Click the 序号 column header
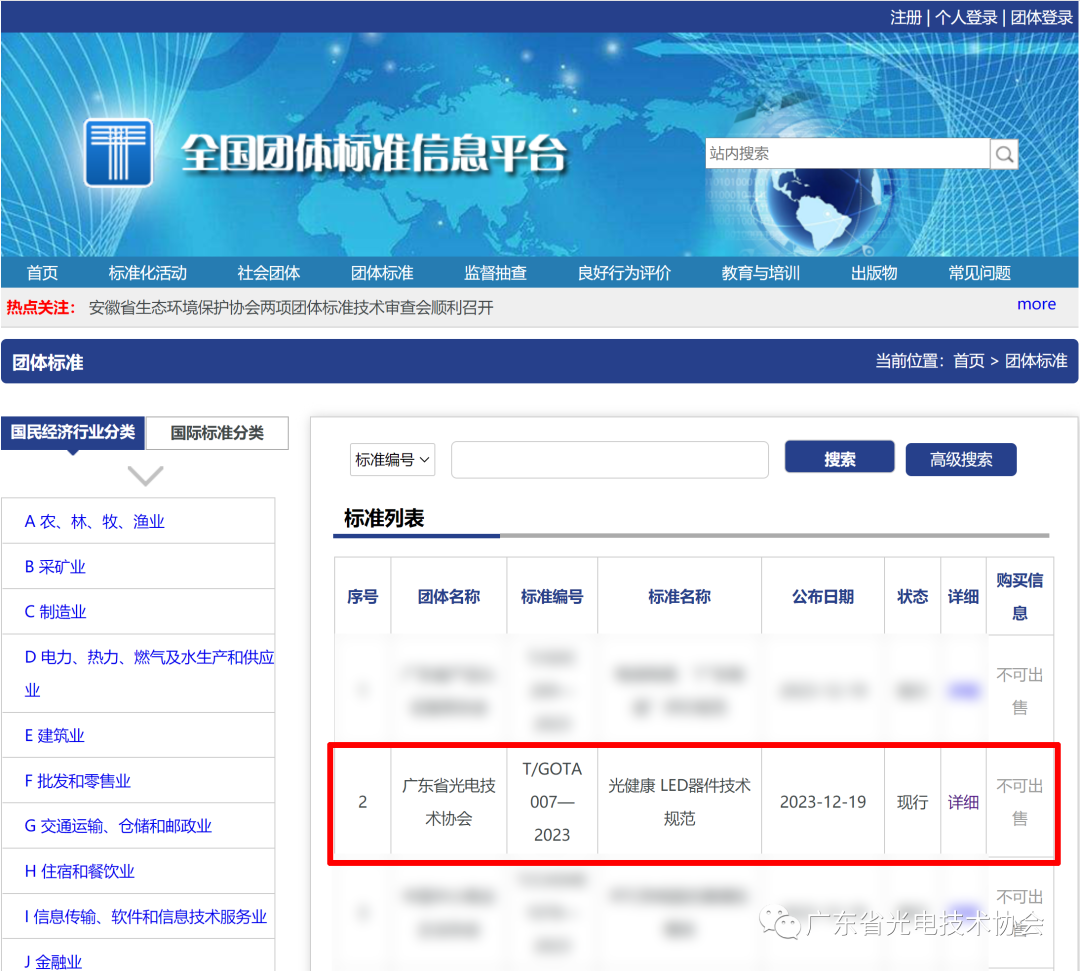This screenshot has width=1080, height=971. (x=362, y=596)
